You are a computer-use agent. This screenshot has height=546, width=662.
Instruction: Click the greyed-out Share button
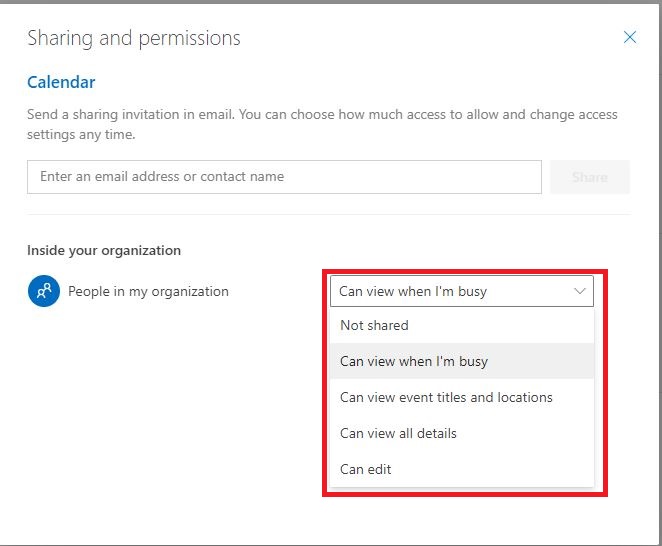(590, 177)
